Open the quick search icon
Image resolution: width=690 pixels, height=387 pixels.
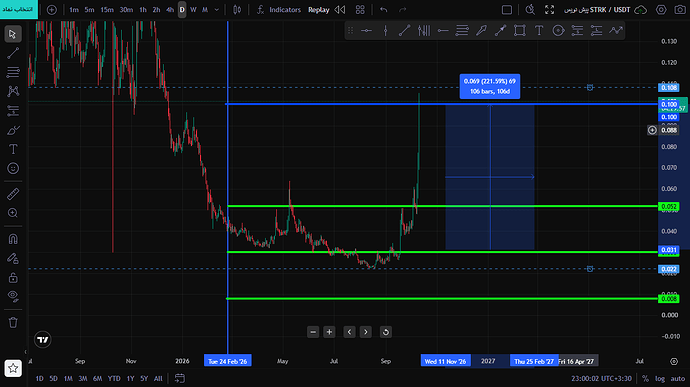(x=530, y=10)
